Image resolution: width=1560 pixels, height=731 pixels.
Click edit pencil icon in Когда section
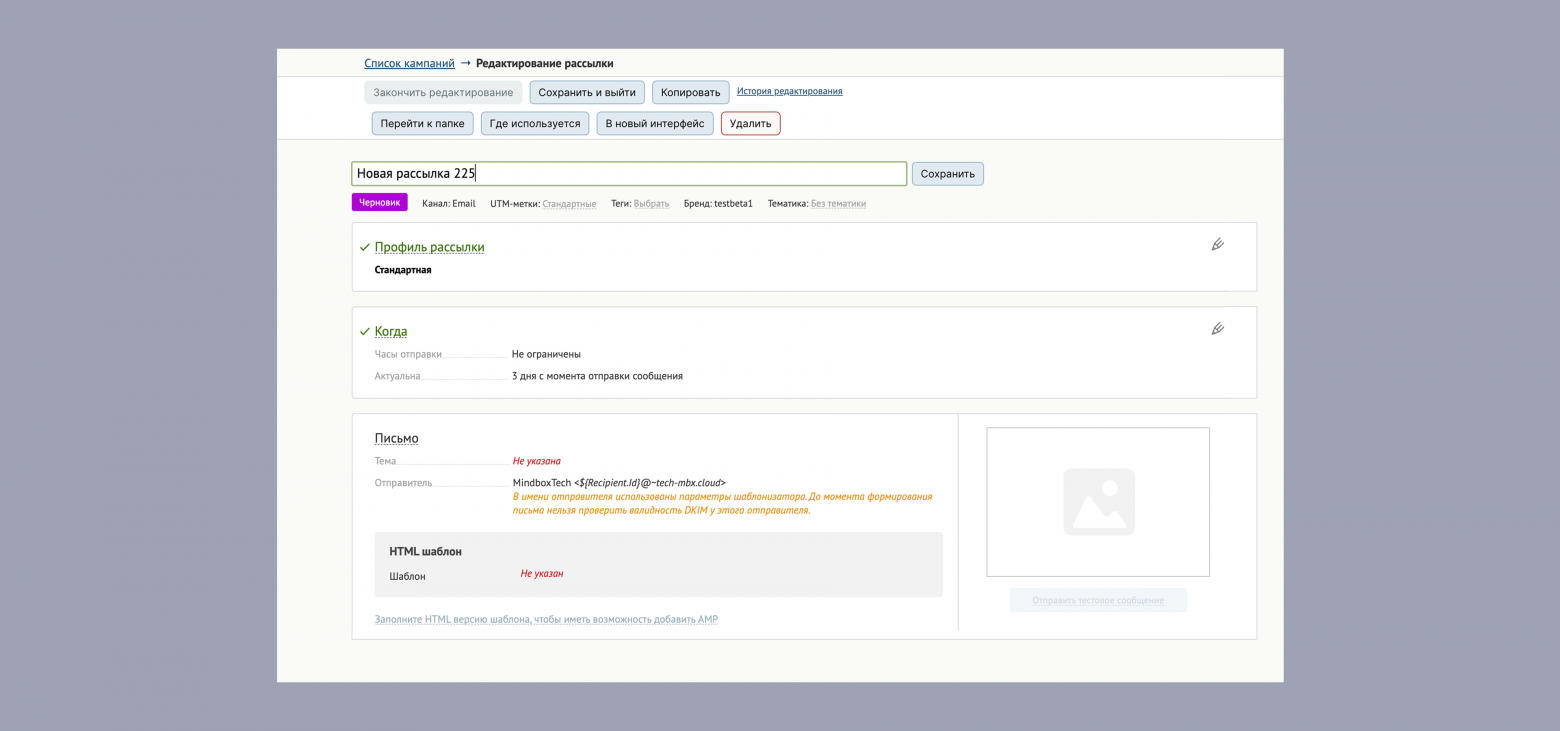click(x=1217, y=329)
